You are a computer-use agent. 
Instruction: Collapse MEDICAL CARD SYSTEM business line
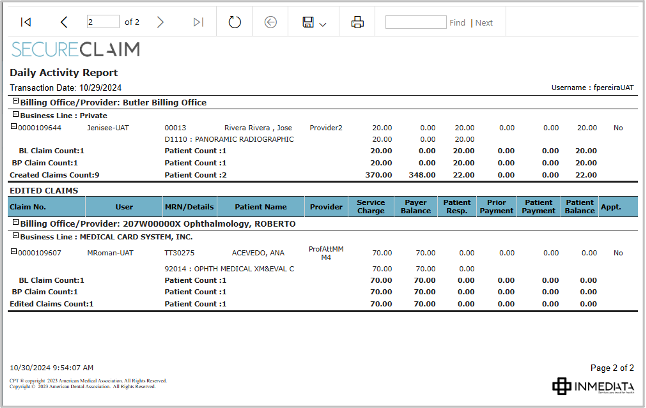coord(14,237)
